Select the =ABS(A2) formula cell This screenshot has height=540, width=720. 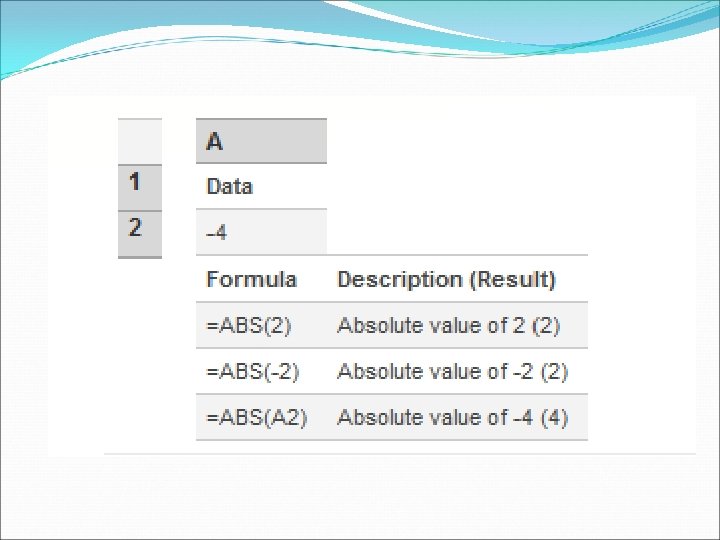(x=261, y=417)
